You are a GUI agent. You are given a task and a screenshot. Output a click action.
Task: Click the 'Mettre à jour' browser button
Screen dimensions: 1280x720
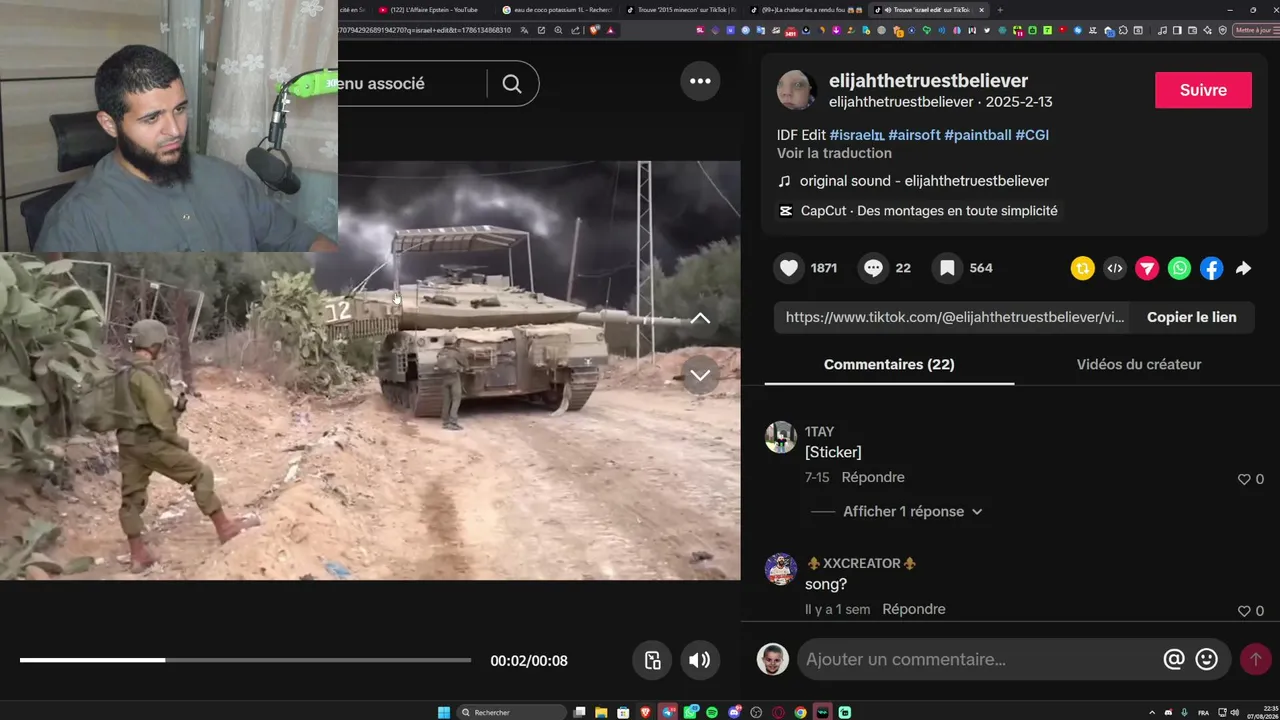pyautogui.click(x=1255, y=30)
